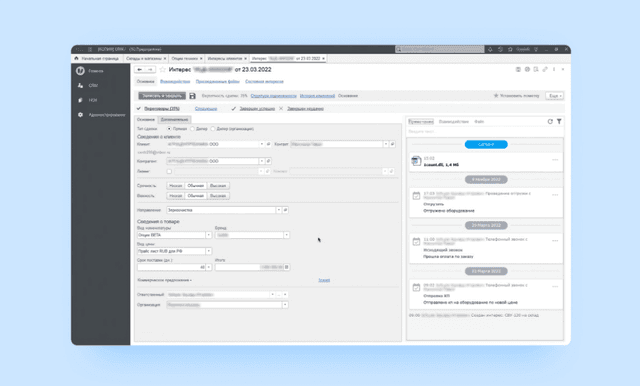Set Срочность to Обычная

click(196, 186)
